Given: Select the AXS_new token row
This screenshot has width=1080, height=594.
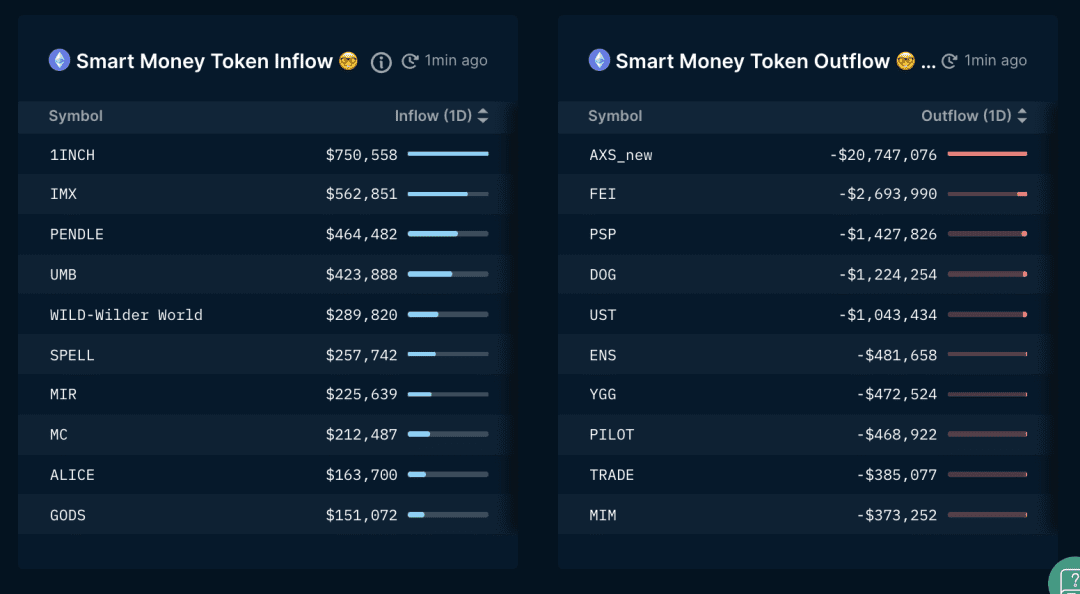Looking at the screenshot, I should click(x=621, y=155).
